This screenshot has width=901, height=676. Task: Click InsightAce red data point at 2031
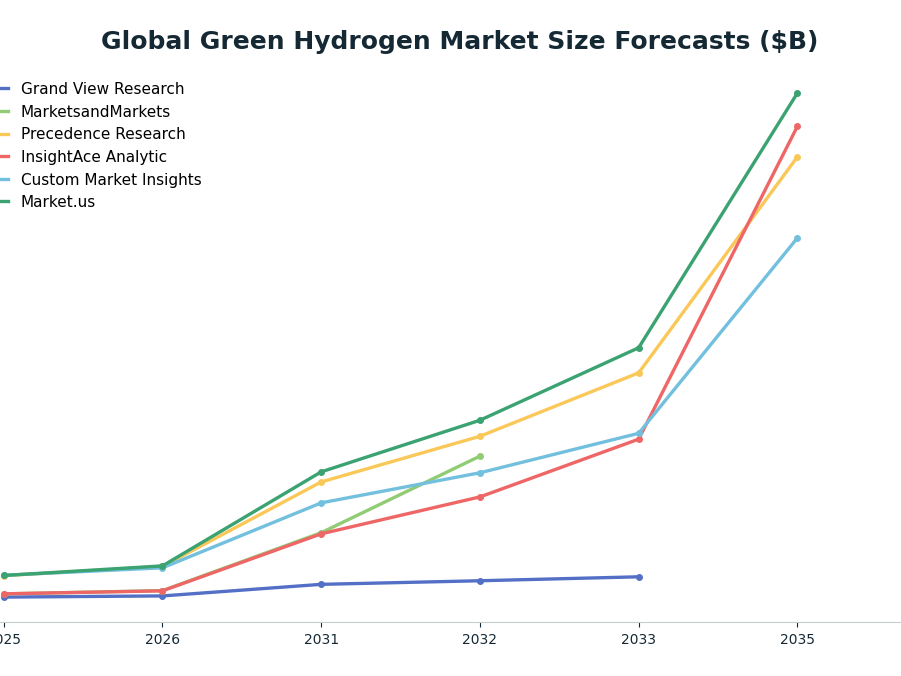(321, 534)
